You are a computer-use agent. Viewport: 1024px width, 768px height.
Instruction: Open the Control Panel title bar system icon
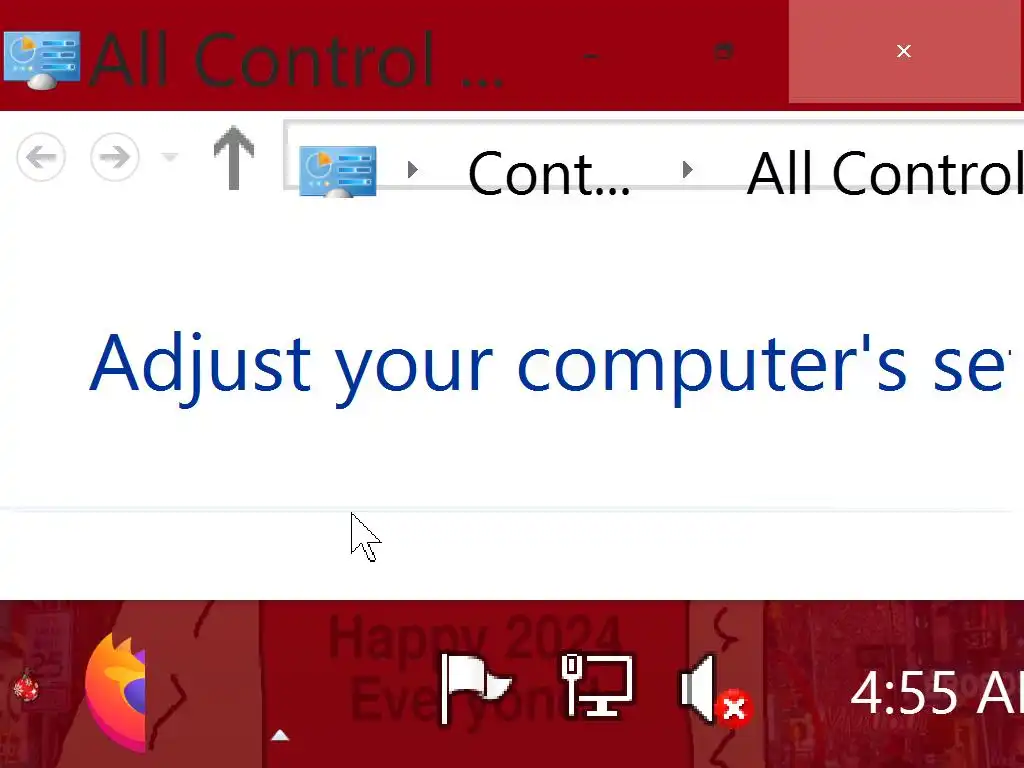[42, 59]
